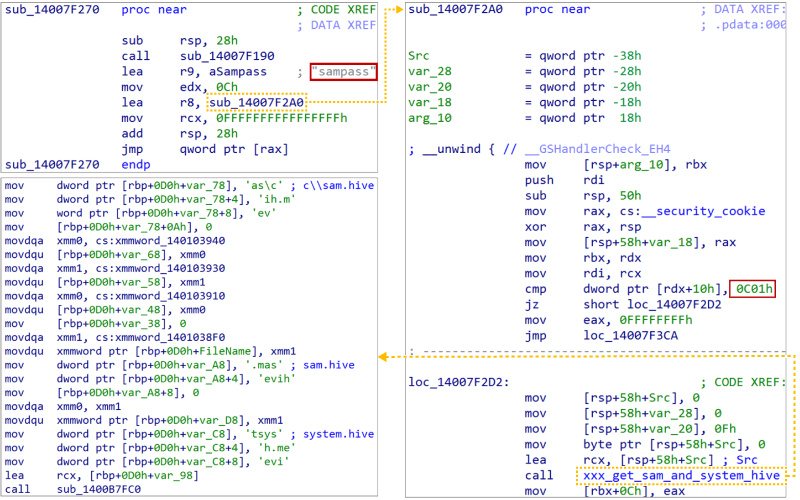
Task: Click the 'tsys' string constant
Action: (263, 434)
